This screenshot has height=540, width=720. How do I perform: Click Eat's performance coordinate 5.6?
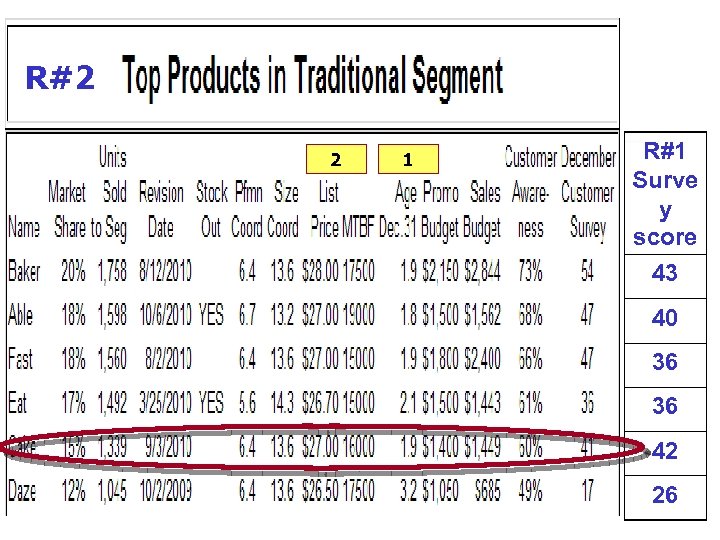pyautogui.click(x=248, y=403)
